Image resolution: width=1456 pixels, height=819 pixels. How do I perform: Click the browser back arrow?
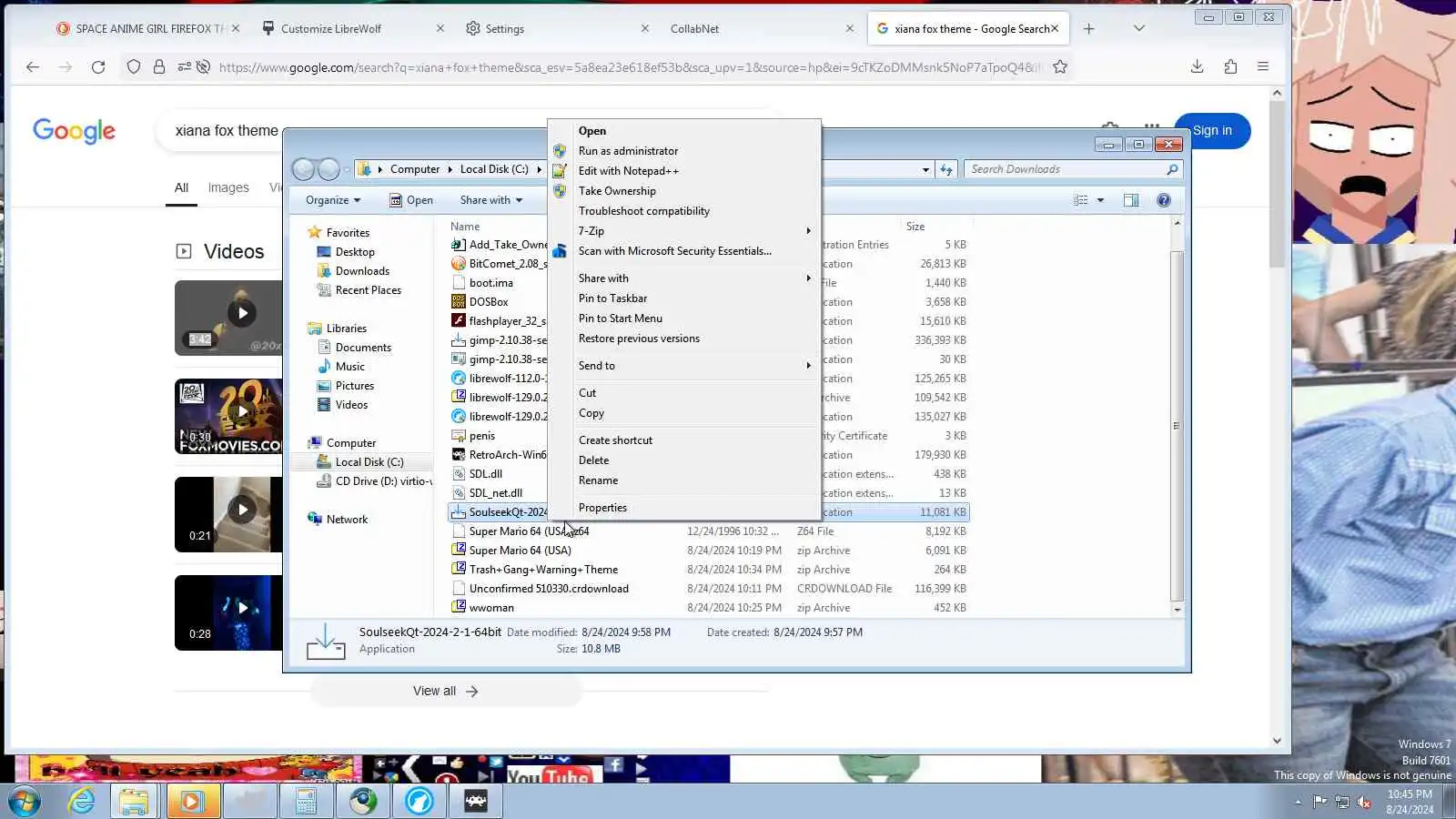33,66
